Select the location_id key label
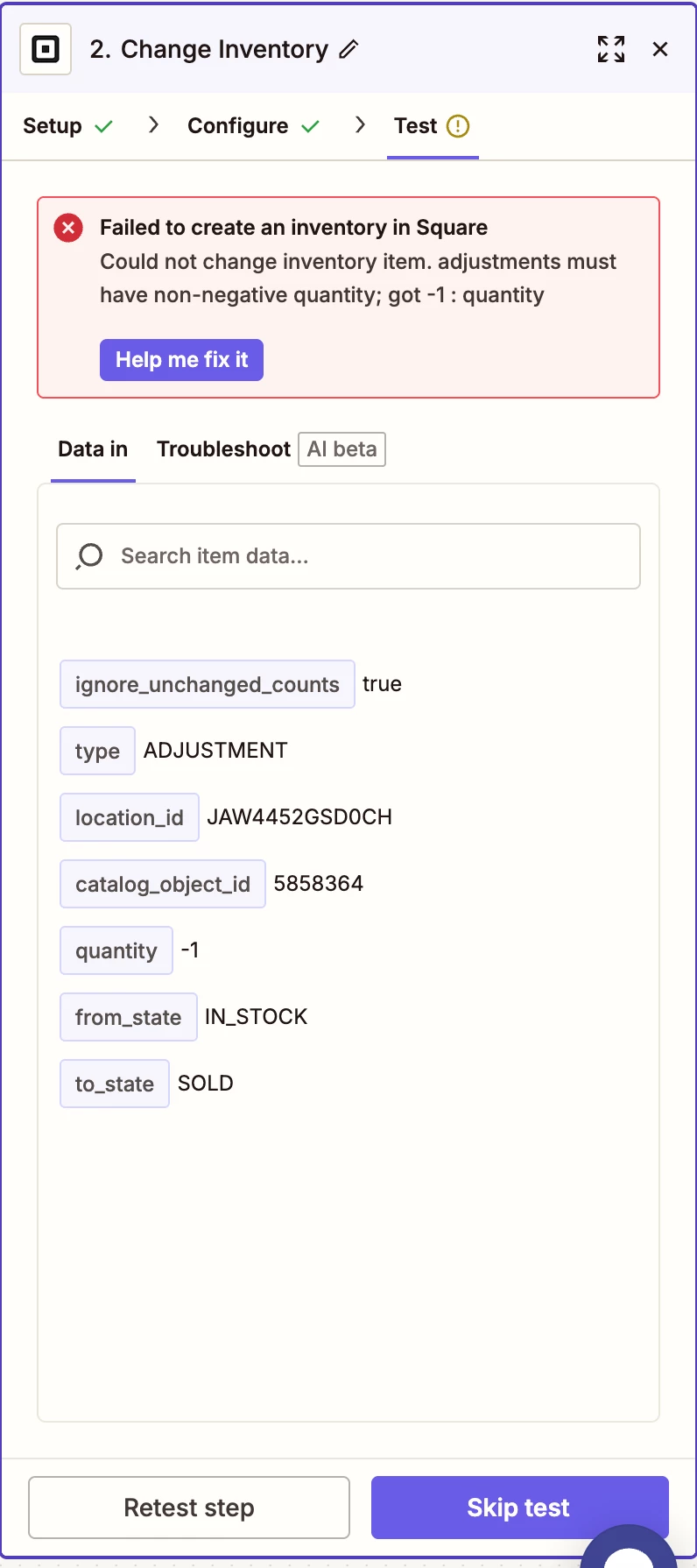The width and height of the screenshot is (697, 1568). click(x=130, y=817)
